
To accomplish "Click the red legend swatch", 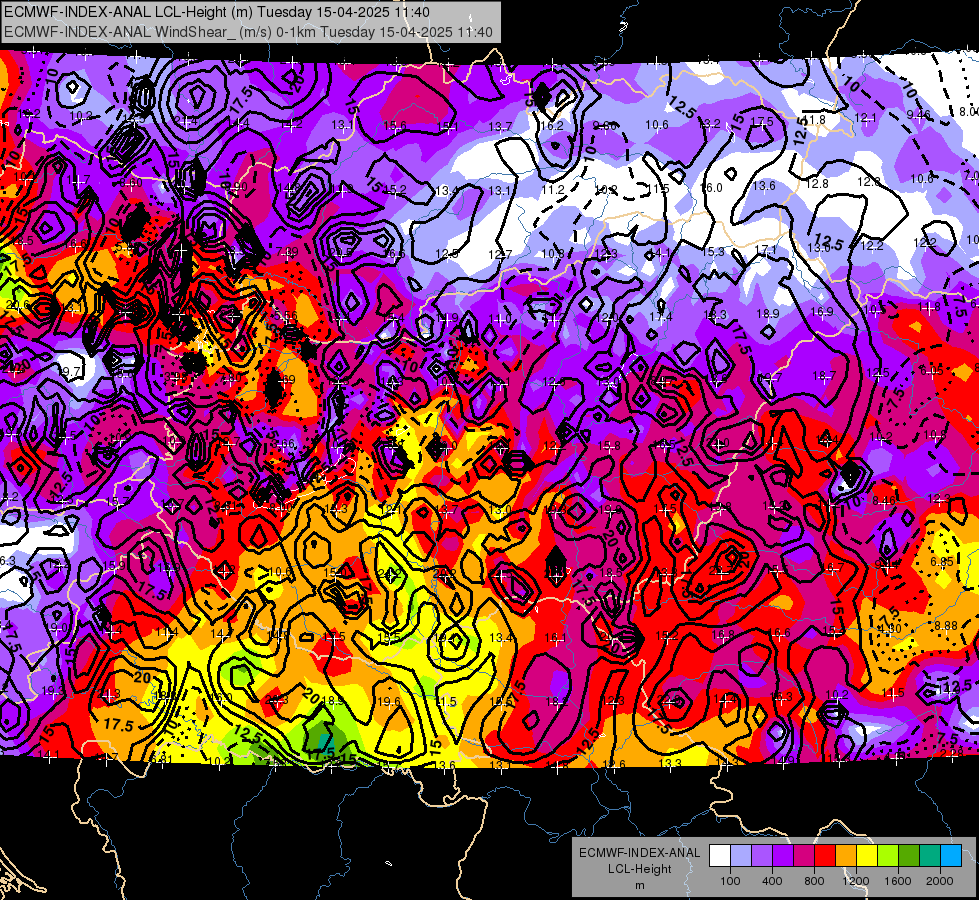I will pyautogui.click(x=825, y=856).
